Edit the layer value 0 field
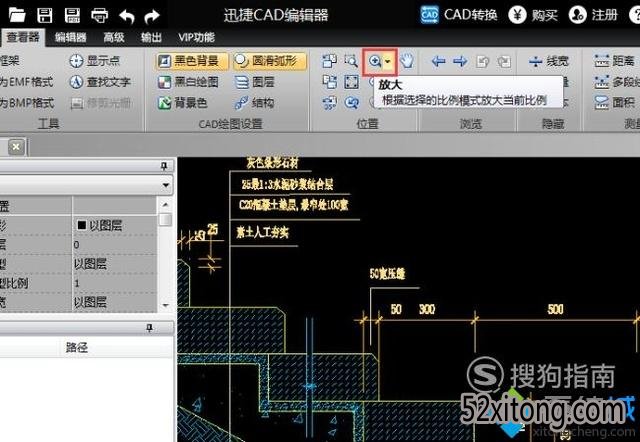Viewport: 640px width, 442px height. coord(115,244)
